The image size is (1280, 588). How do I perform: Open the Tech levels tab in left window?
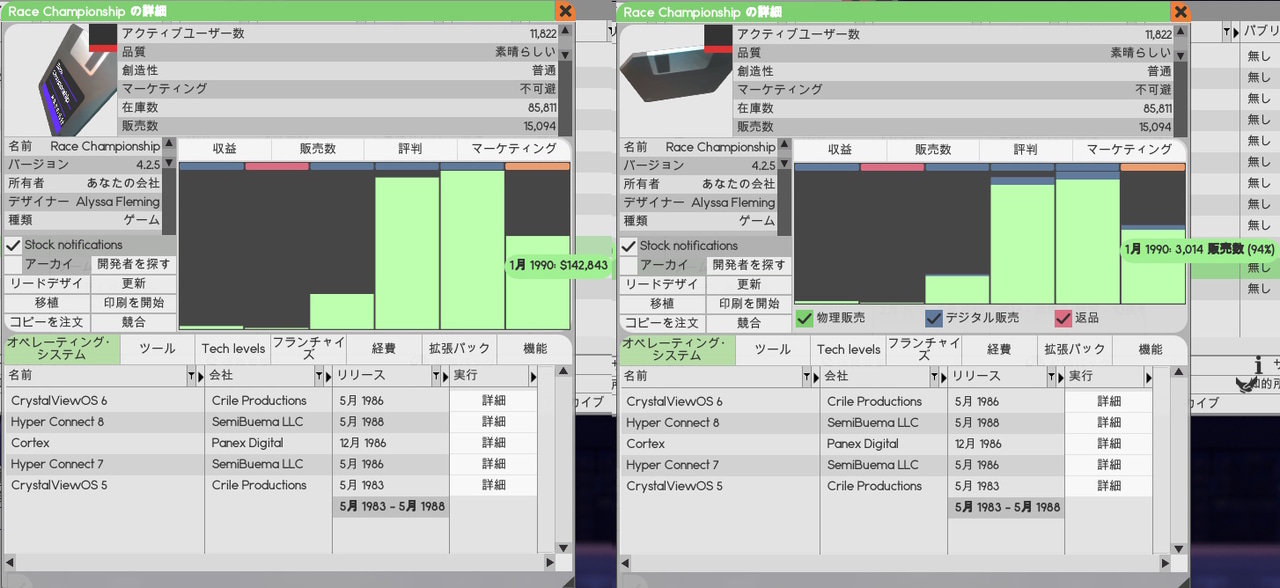233,349
